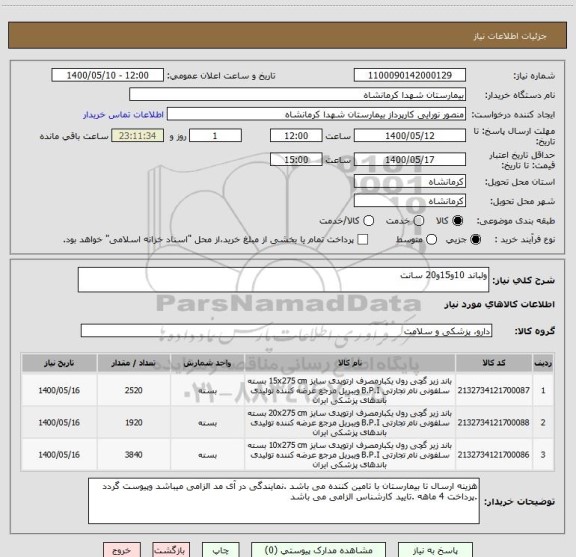Click the need date in row 2
576x557 pixels.
59,423
